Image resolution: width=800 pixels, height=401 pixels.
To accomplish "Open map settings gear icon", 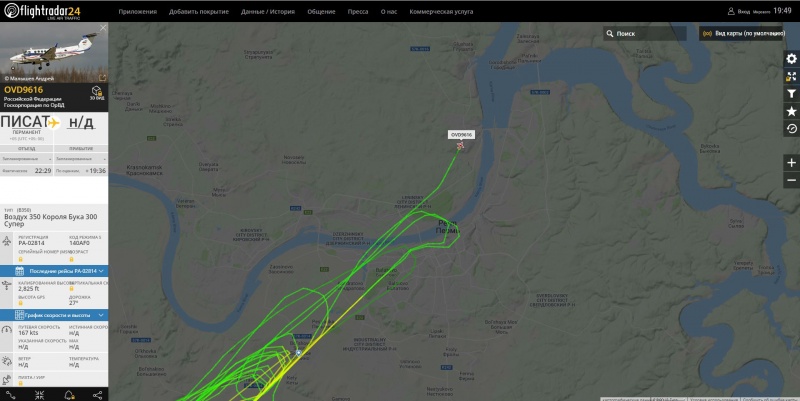I will 791,59.
